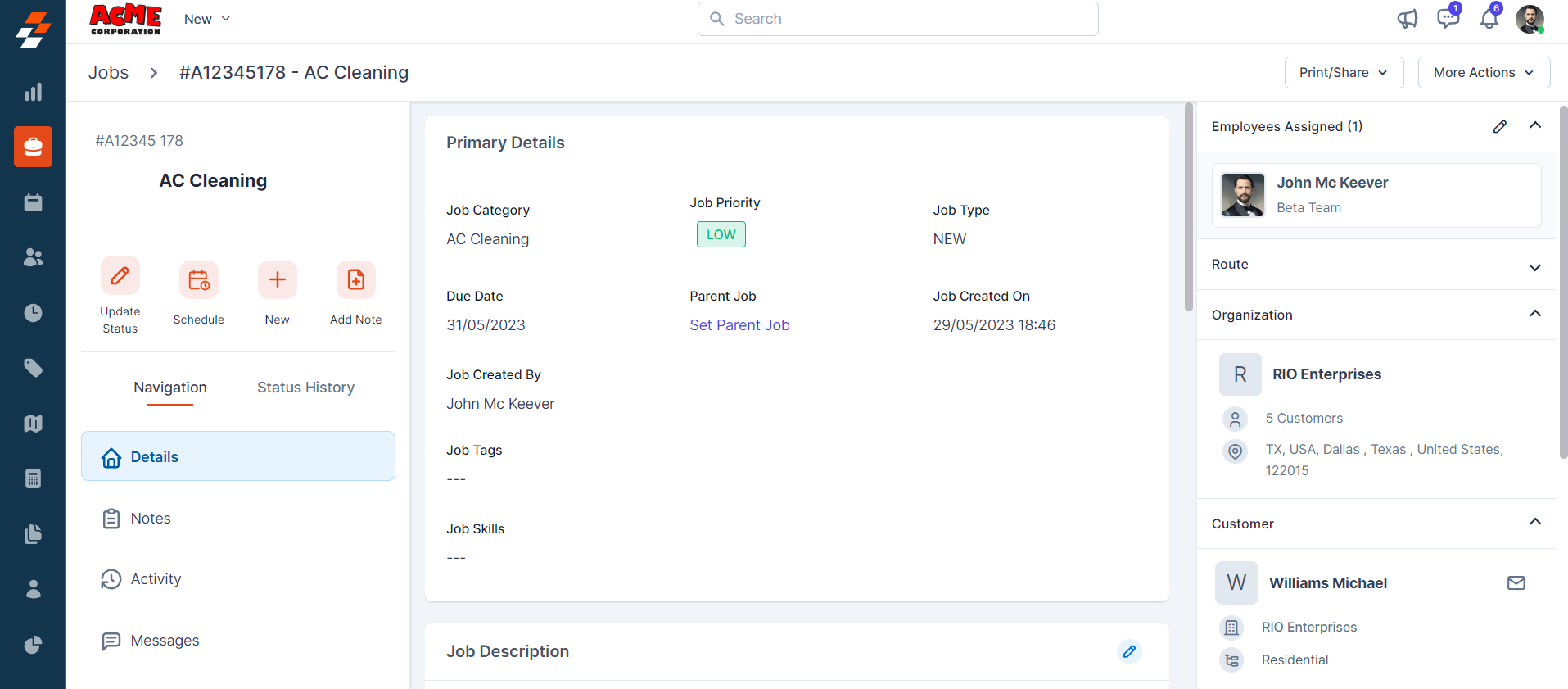Open the chat messages icon in header
The height and width of the screenshot is (689, 1568).
(x=1448, y=19)
